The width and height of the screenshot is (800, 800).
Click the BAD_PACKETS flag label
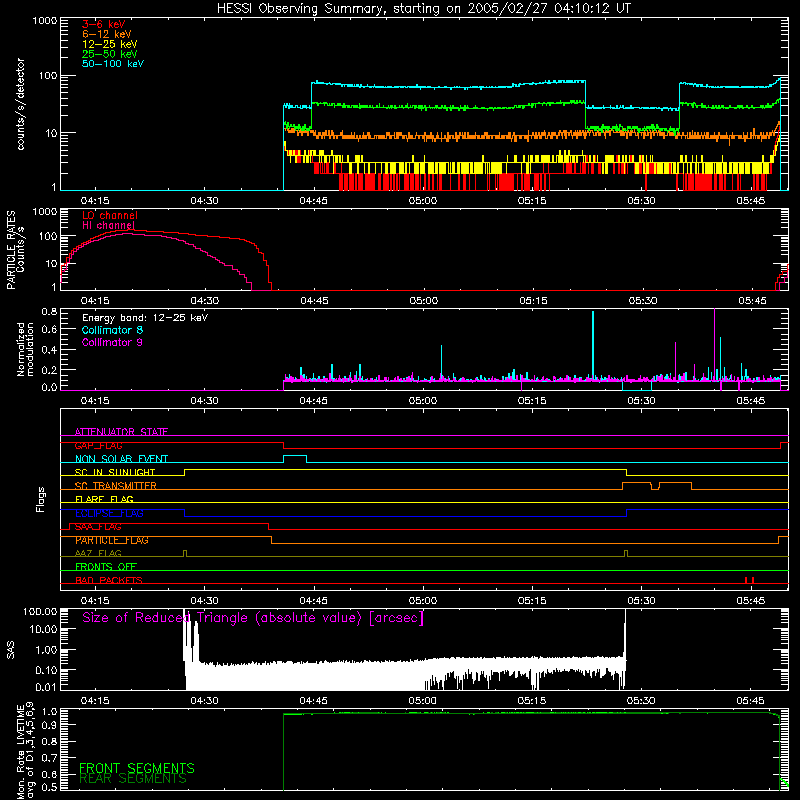tap(109, 580)
